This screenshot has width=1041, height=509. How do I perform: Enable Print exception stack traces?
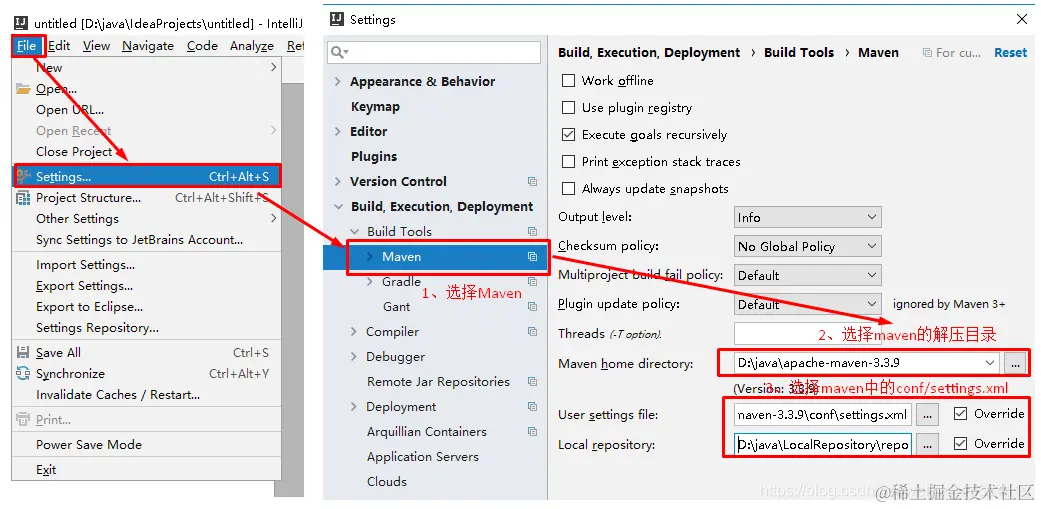(568, 162)
